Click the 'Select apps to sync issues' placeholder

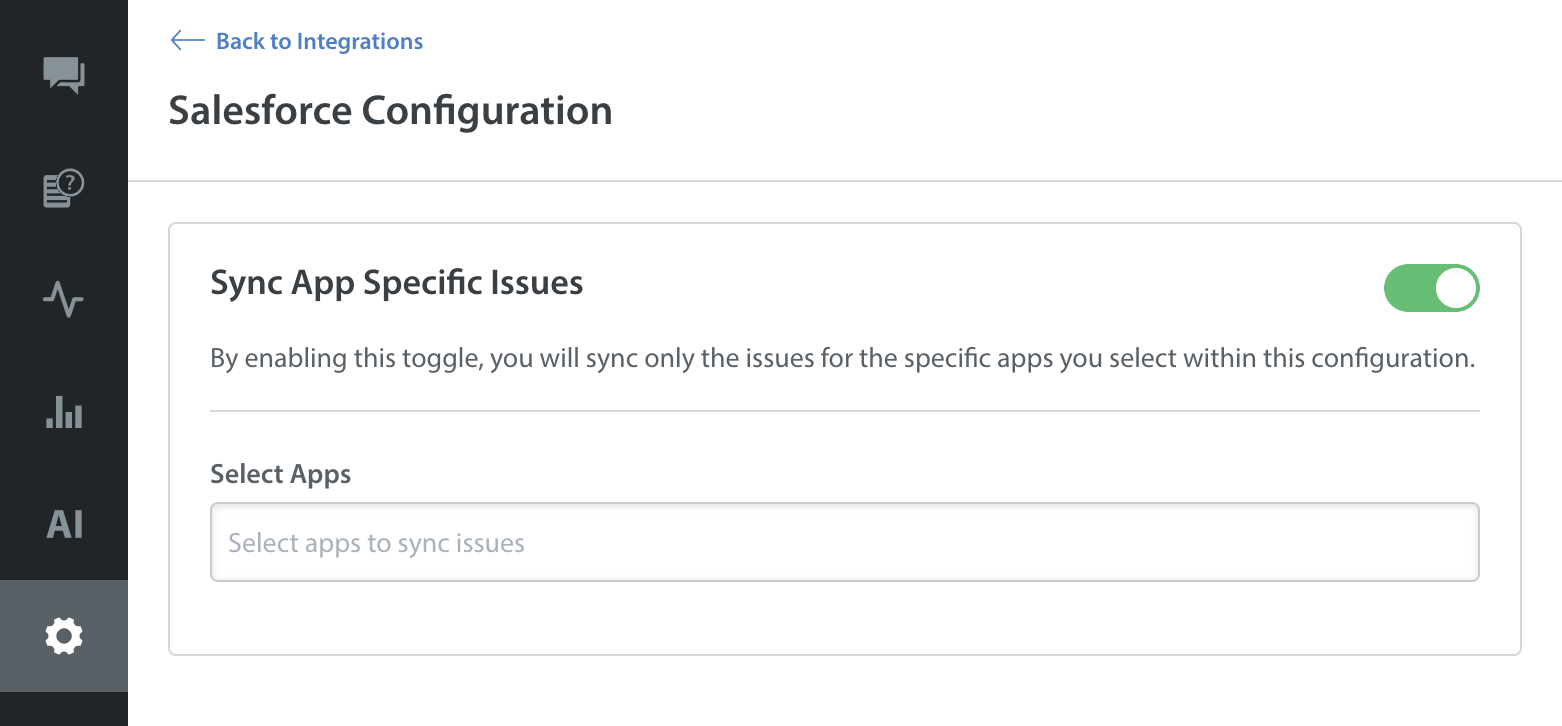click(377, 543)
